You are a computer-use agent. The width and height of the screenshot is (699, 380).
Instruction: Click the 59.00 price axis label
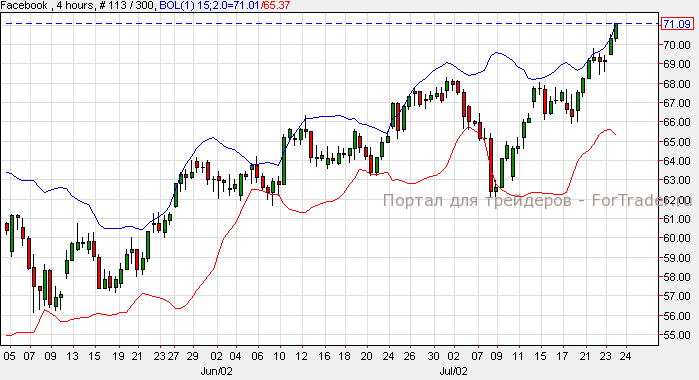(x=676, y=258)
